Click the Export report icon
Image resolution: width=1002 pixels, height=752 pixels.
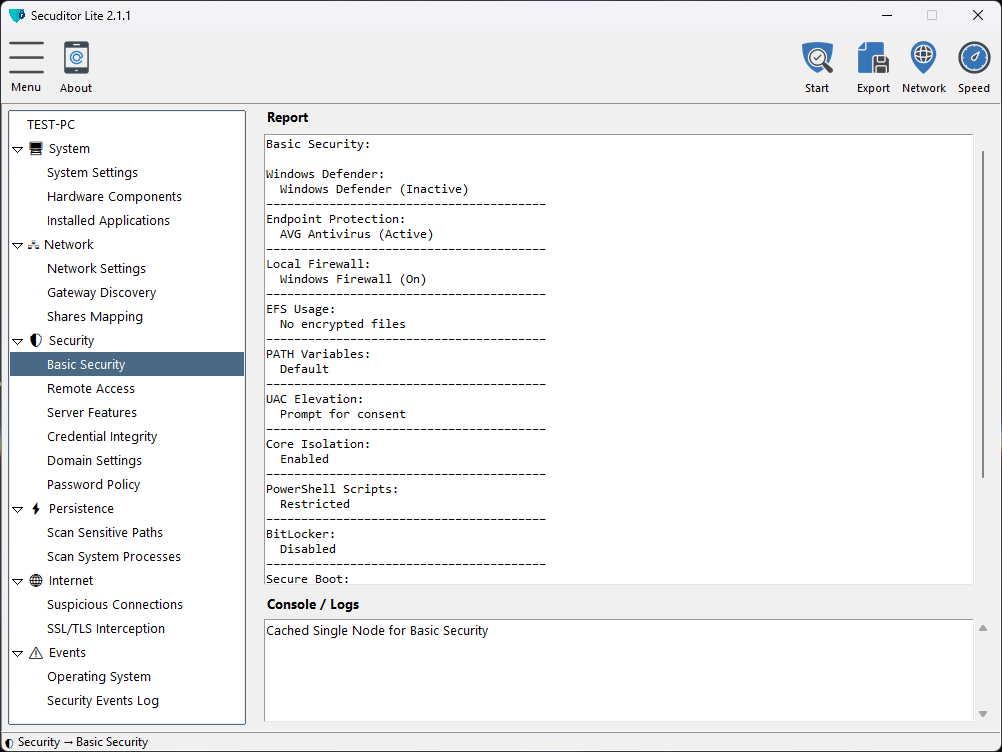873,58
